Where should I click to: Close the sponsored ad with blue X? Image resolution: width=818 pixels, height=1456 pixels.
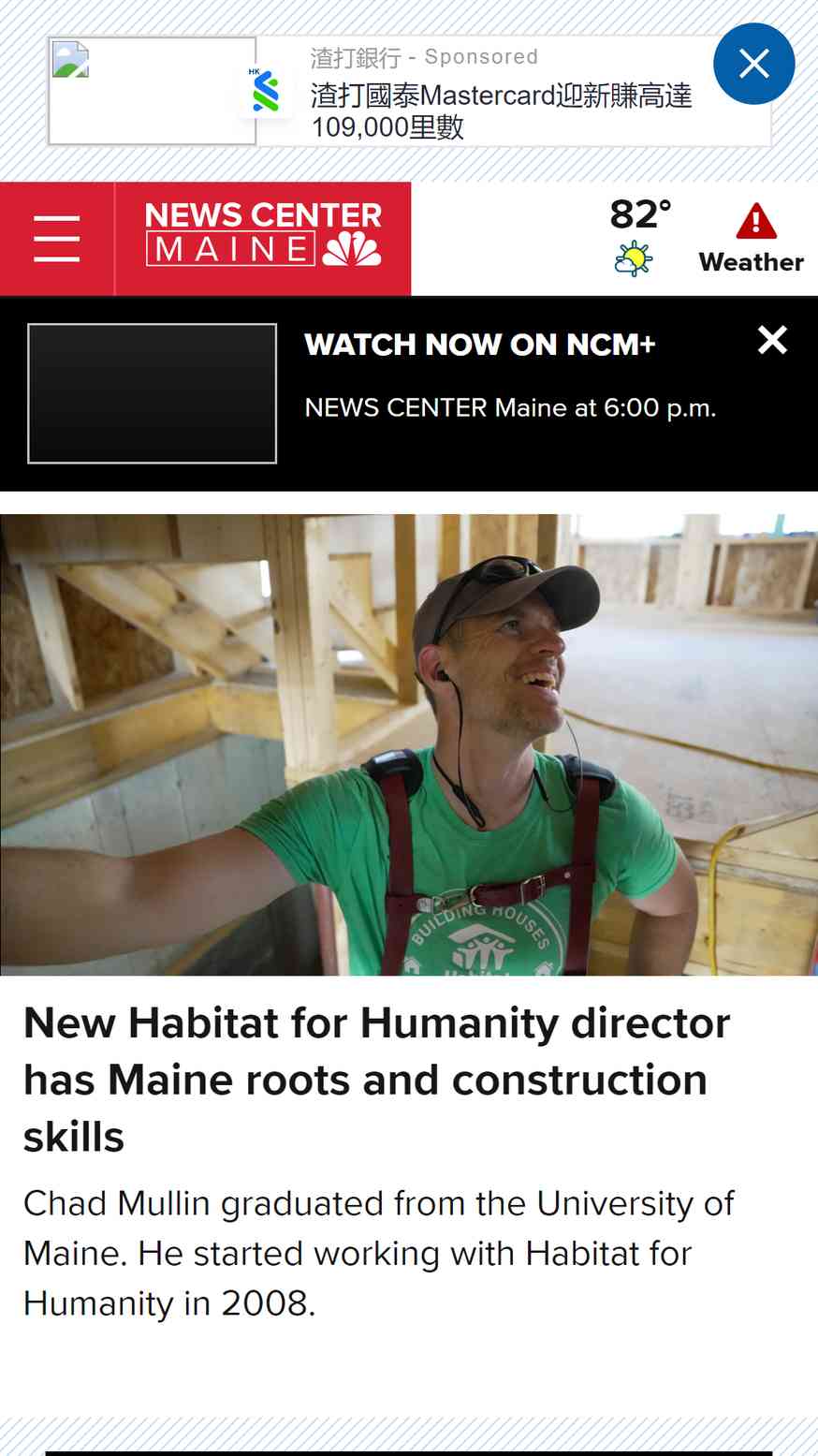click(x=754, y=64)
